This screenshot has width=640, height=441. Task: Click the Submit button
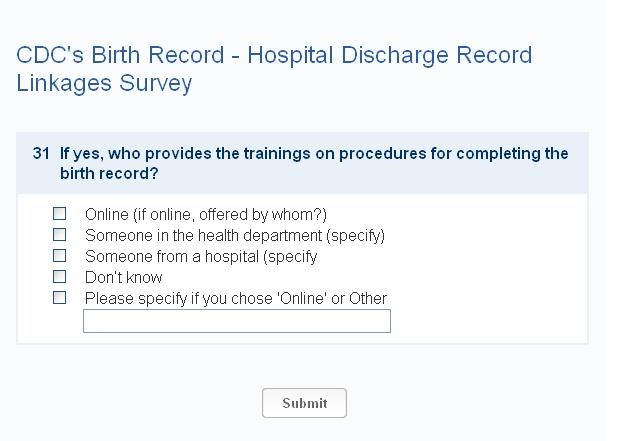click(304, 403)
